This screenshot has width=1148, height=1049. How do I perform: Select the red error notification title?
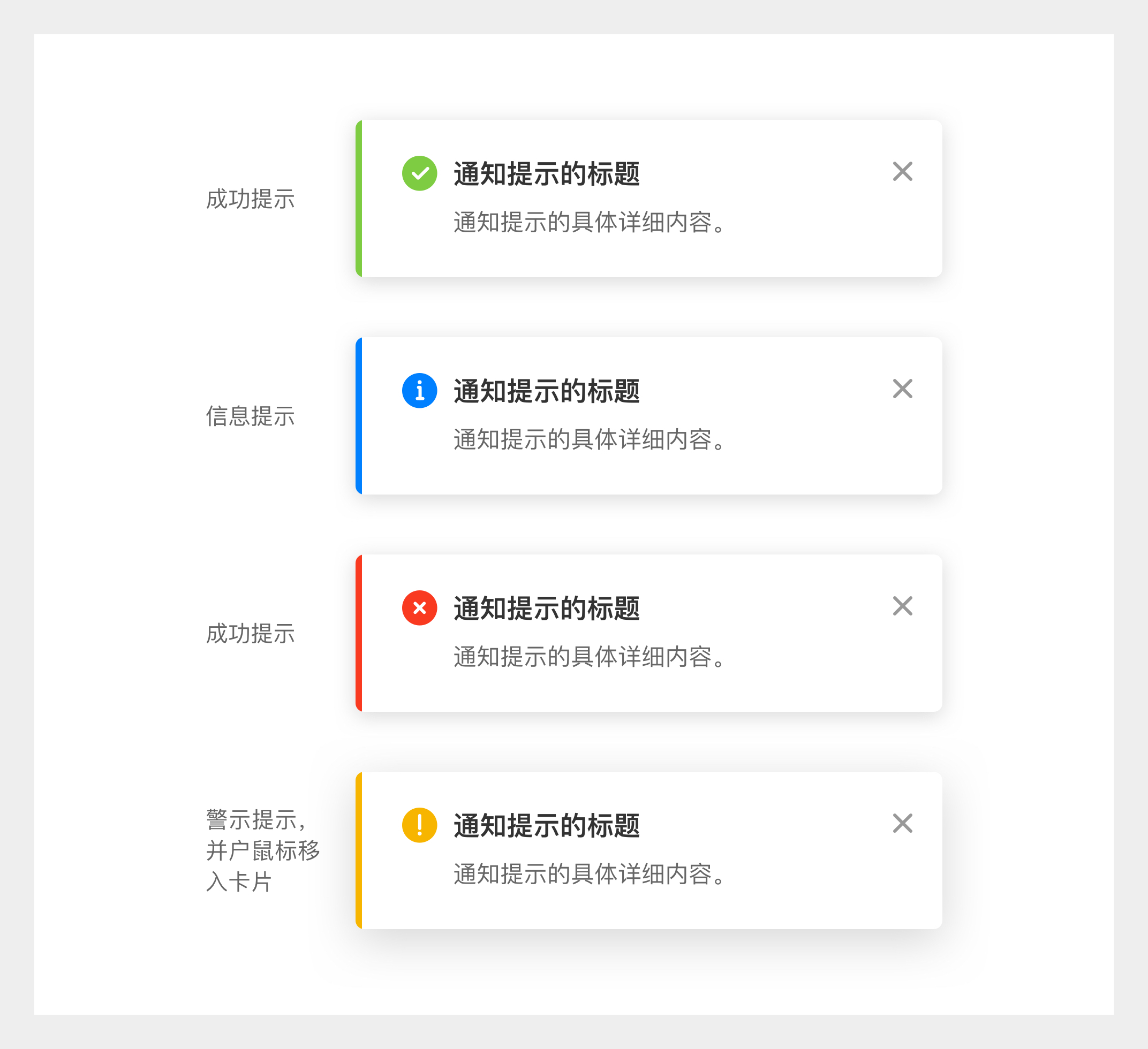pos(546,609)
